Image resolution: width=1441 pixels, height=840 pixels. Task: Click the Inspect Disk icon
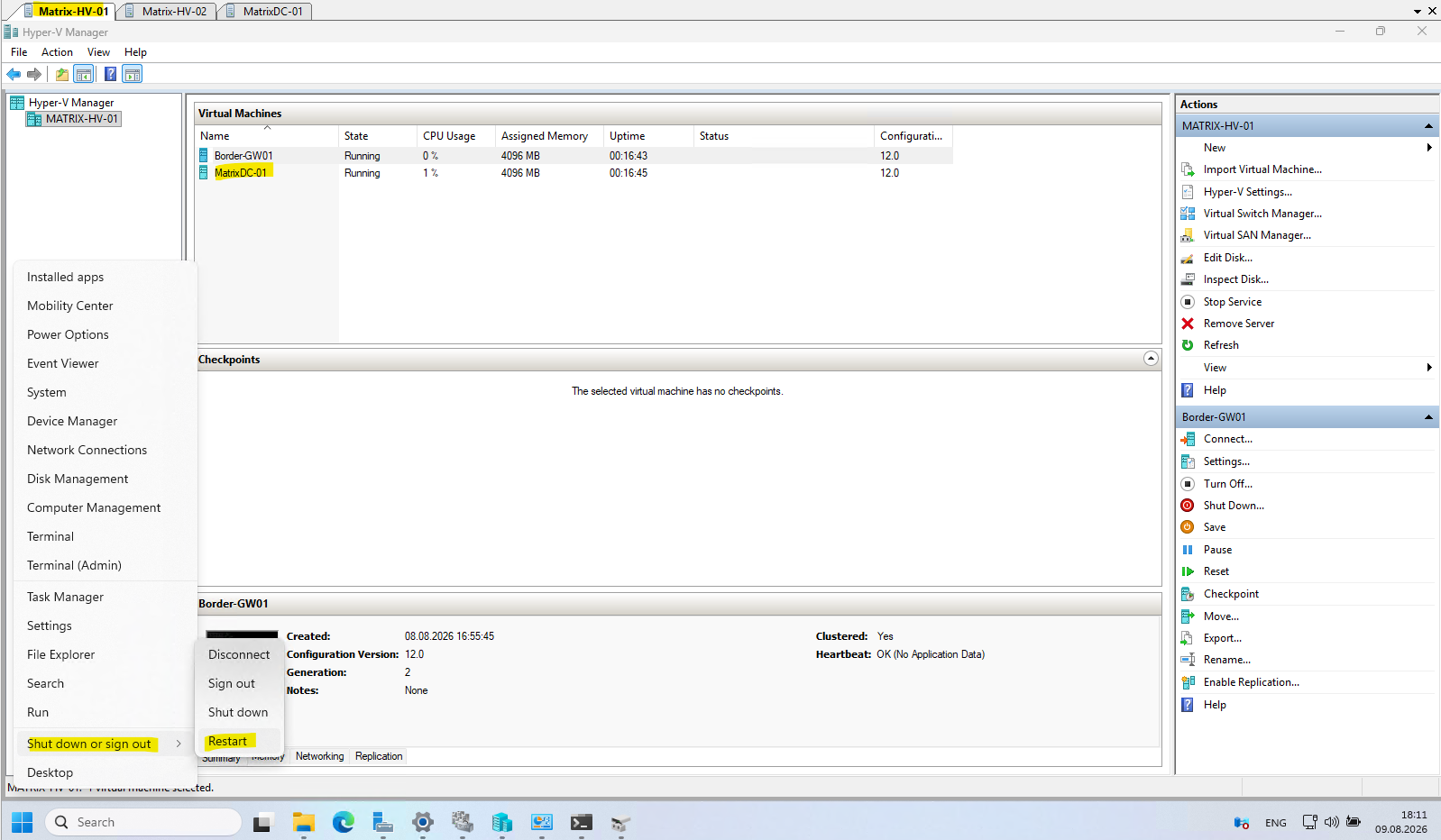tap(1188, 279)
